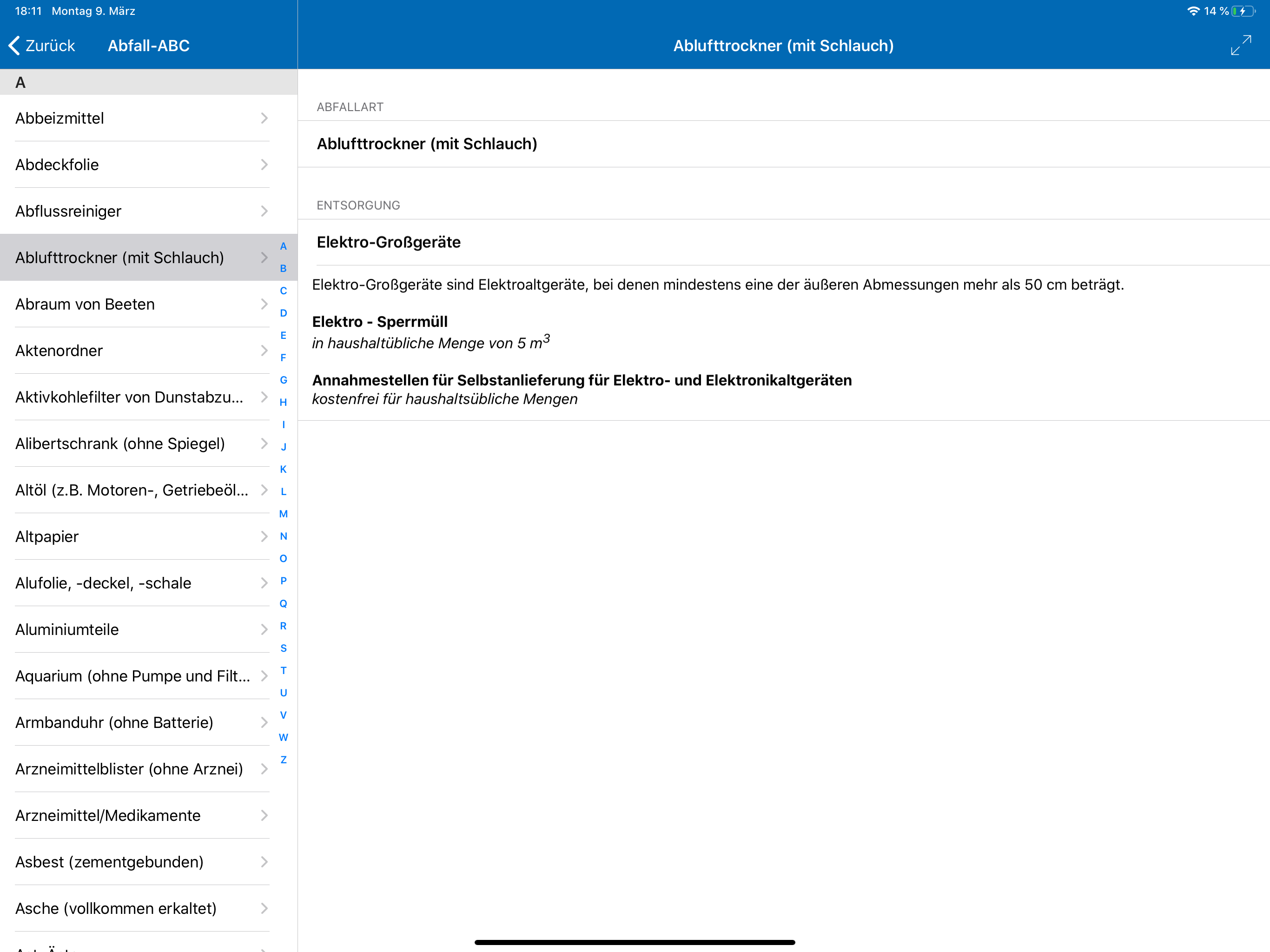Tap the fullscreen expand arrows icon
Image resolution: width=1270 pixels, height=952 pixels.
[x=1241, y=46]
